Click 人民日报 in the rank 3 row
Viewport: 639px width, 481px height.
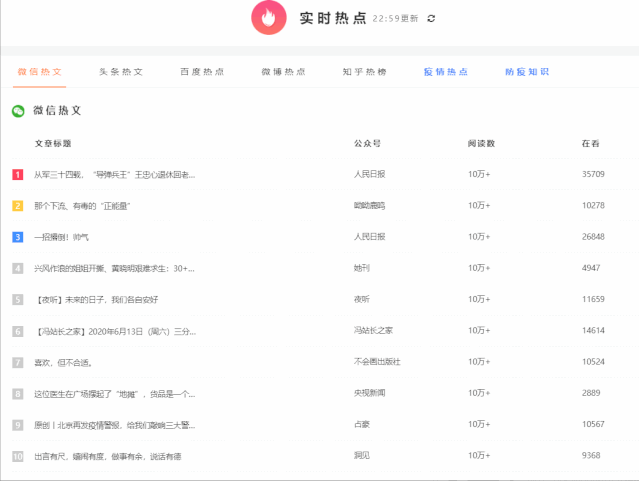tap(370, 237)
